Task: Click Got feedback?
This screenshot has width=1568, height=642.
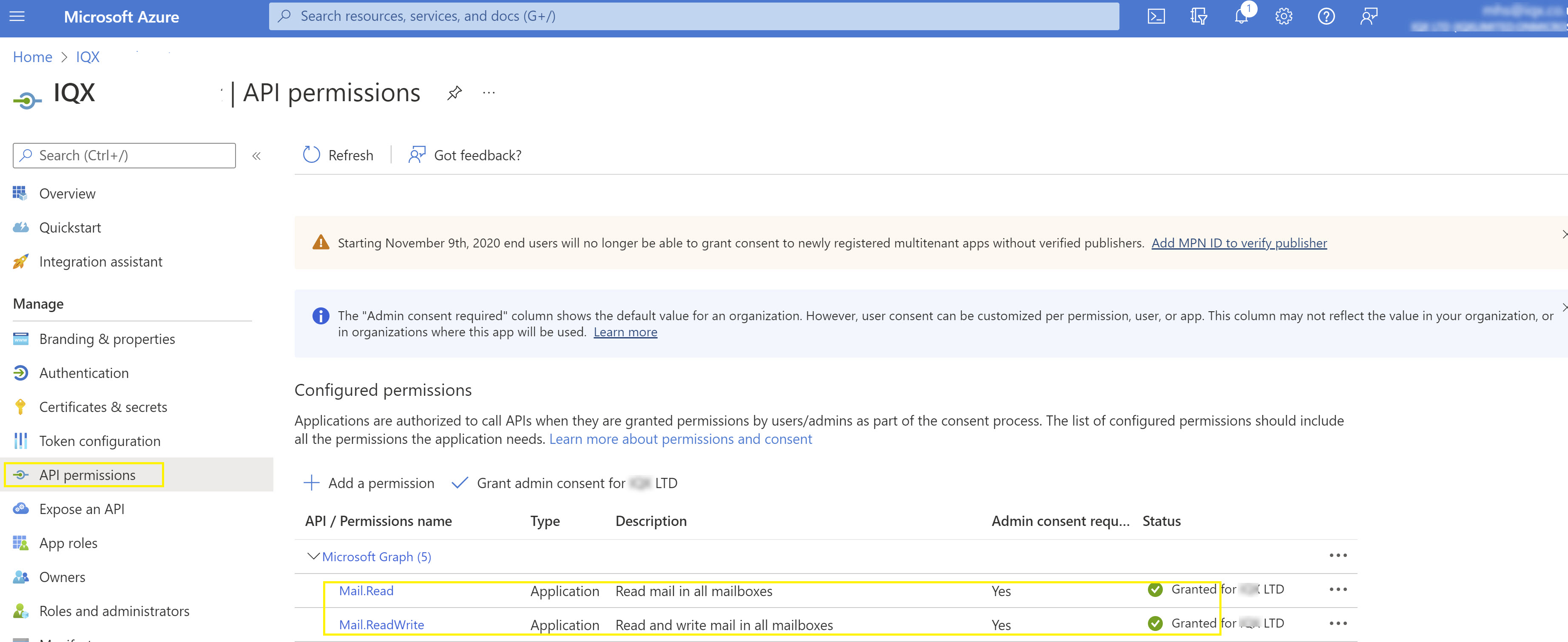Action: coord(465,155)
